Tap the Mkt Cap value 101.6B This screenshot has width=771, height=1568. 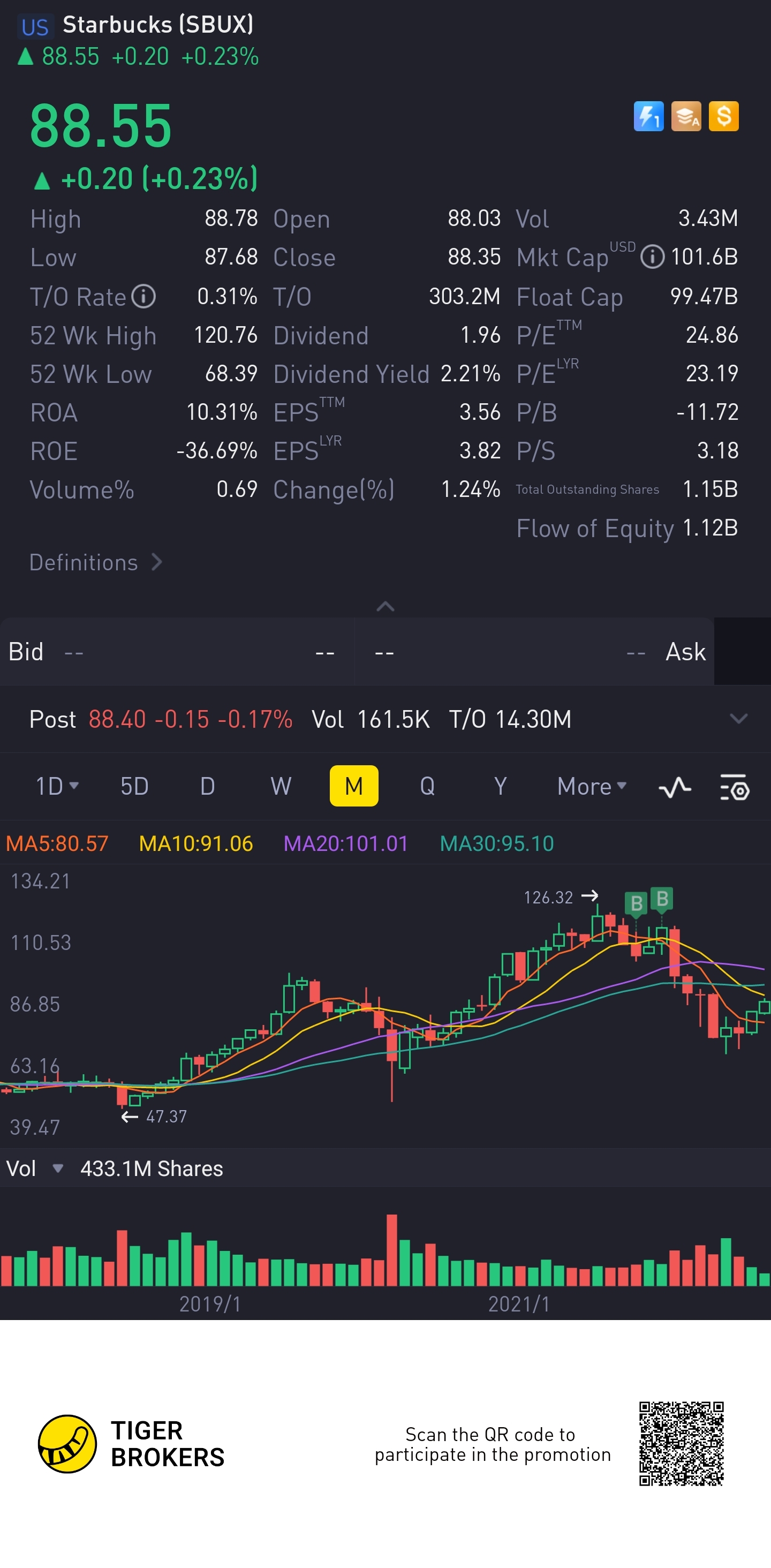705,257
